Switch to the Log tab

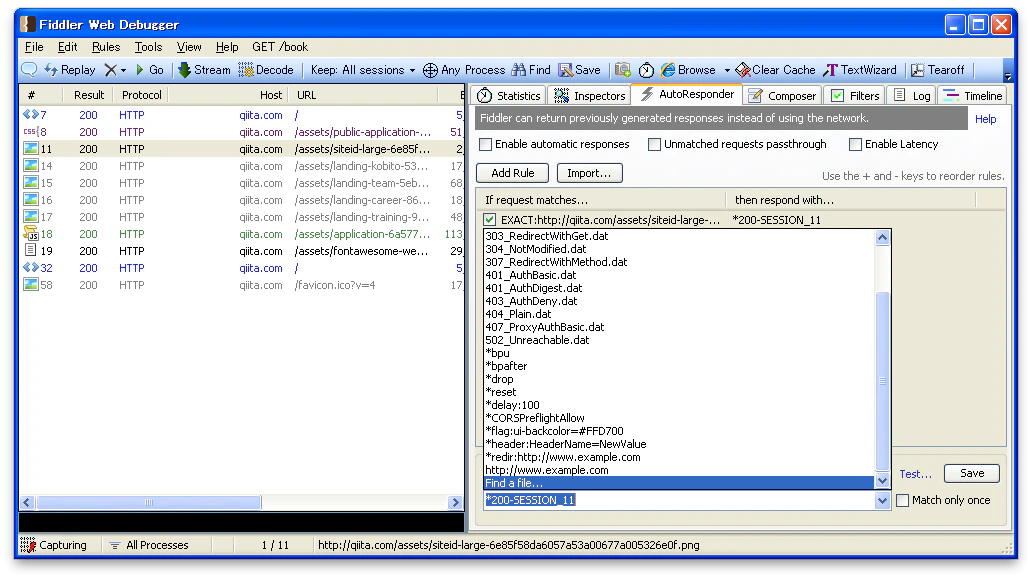[912, 95]
